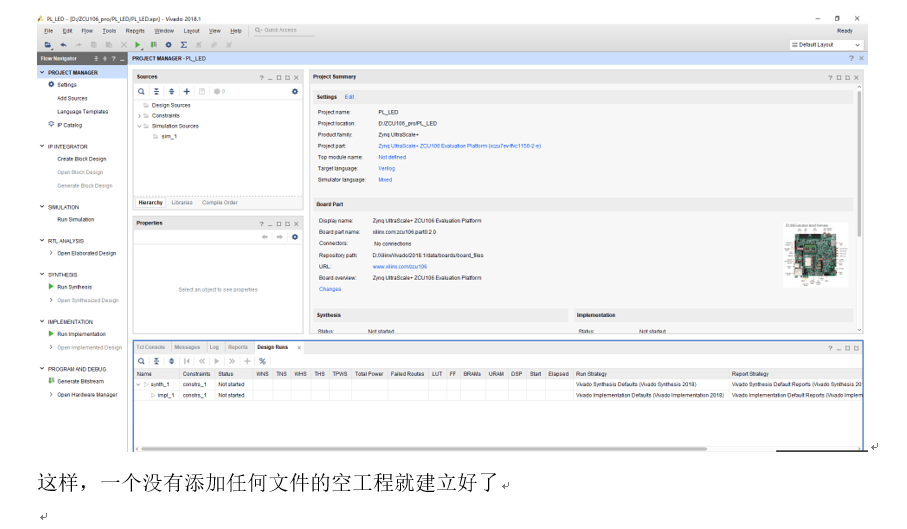
Task: Click the Not defined top module link
Action: (x=392, y=157)
